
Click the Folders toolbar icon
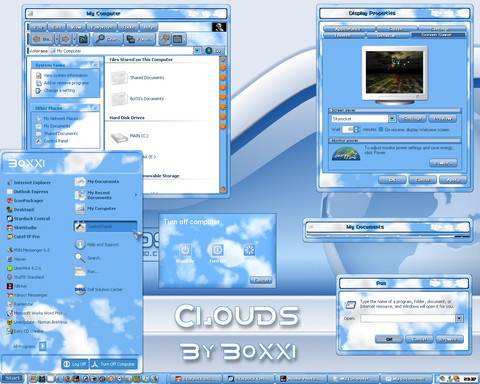pyautogui.click(x=131, y=39)
